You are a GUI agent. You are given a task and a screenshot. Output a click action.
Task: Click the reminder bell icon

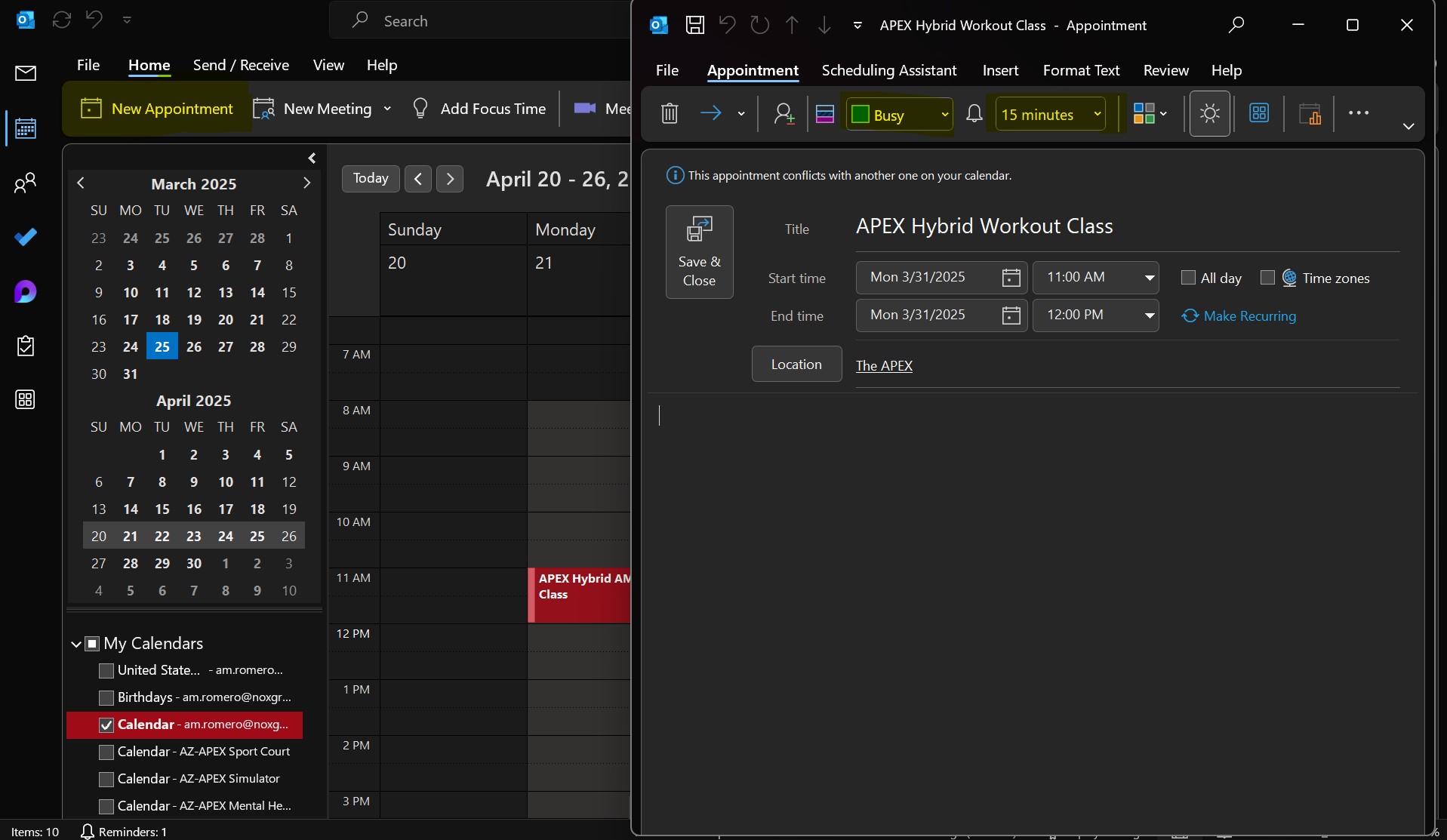click(x=974, y=114)
